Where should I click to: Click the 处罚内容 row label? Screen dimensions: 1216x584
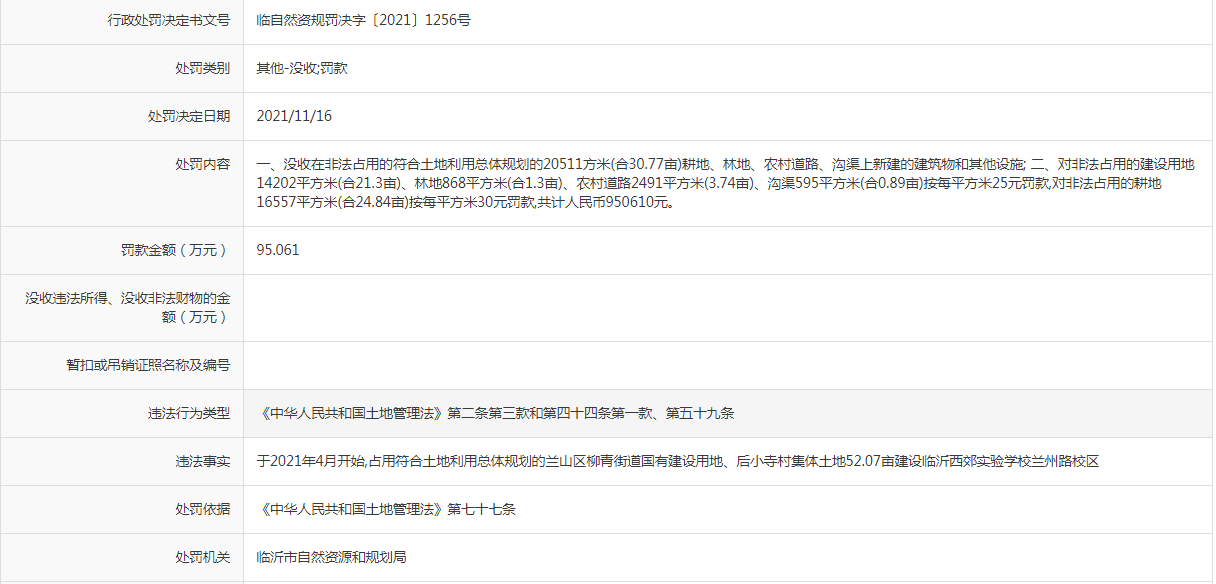coord(201,164)
